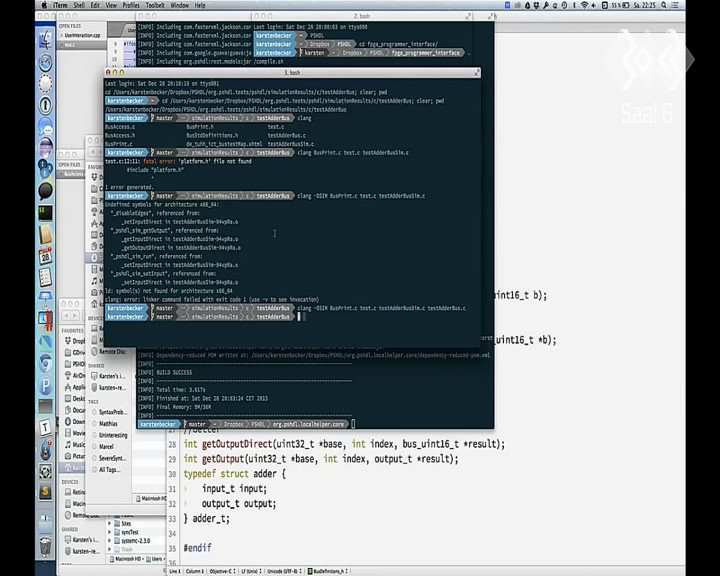The width and height of the screenshot is (720, 576).
Task: Open Messages speech bubble in Dock
Action: coord(45,126)
